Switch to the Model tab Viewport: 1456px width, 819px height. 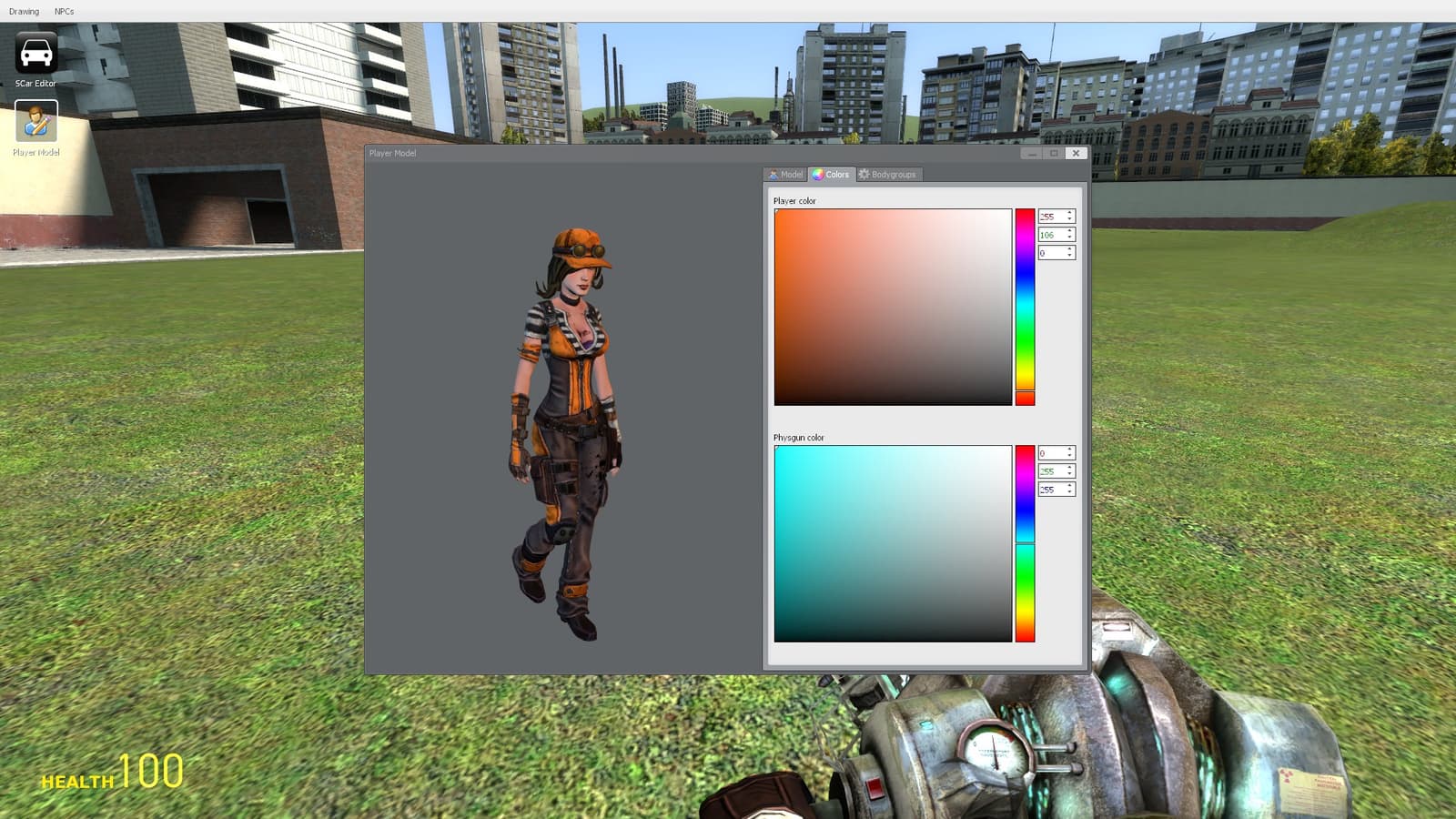(x=785, y=174)
